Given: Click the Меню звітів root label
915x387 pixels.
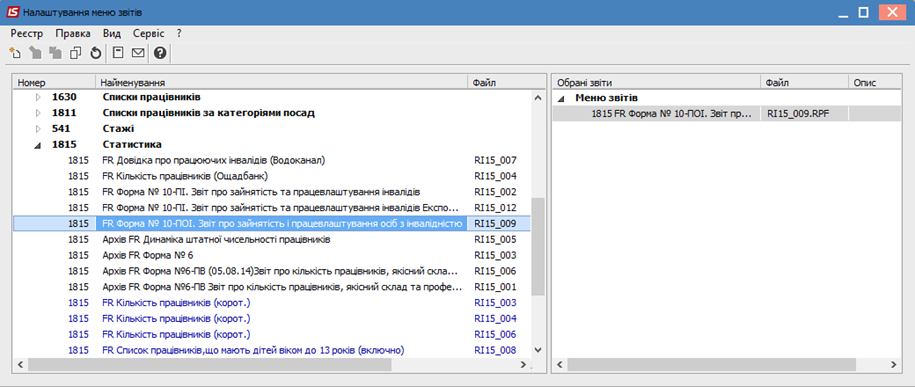Looking at the screenshot, I should point(606,98).
